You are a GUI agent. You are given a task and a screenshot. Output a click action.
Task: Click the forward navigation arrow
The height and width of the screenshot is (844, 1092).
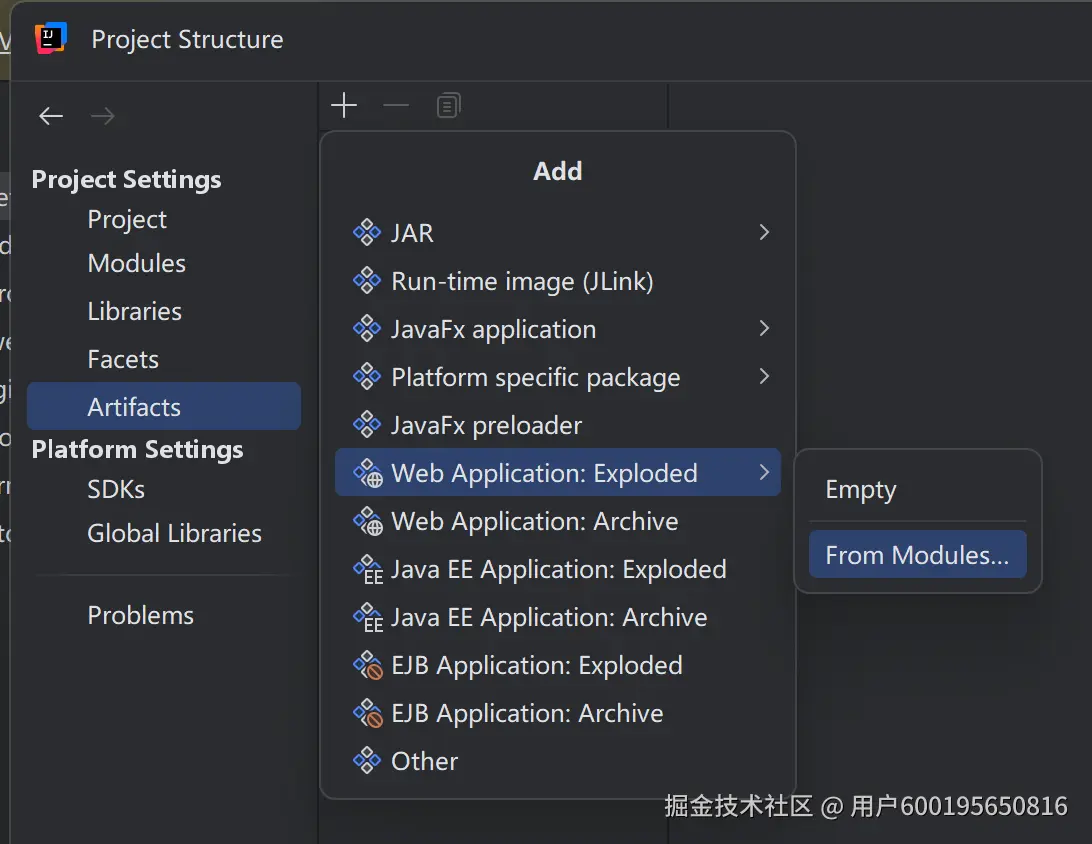point(103,117)
